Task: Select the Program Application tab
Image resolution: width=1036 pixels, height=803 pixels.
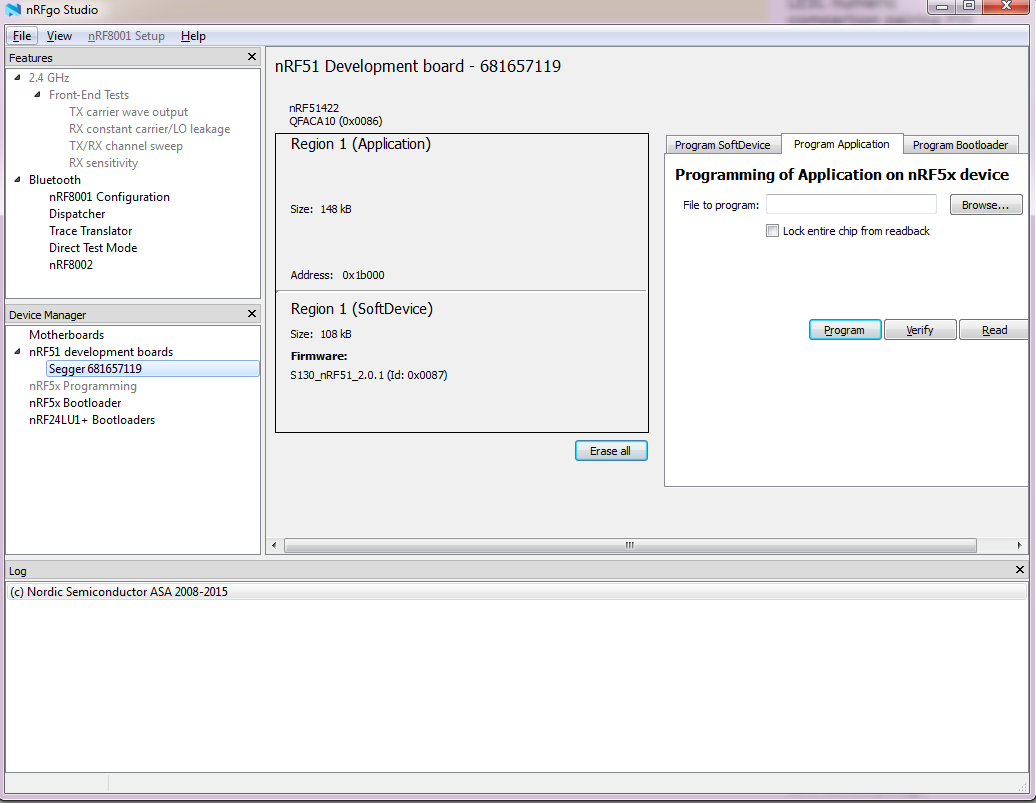Action: 842,144
